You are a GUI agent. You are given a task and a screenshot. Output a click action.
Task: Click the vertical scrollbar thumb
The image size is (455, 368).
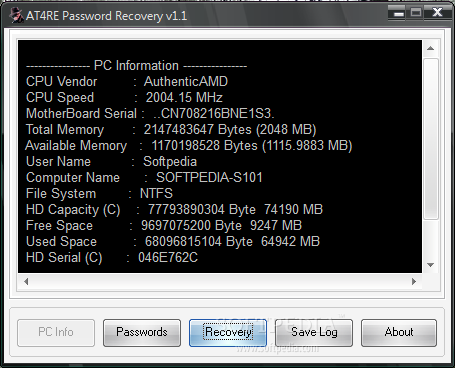pyautogui.click(x=431, y=139)
